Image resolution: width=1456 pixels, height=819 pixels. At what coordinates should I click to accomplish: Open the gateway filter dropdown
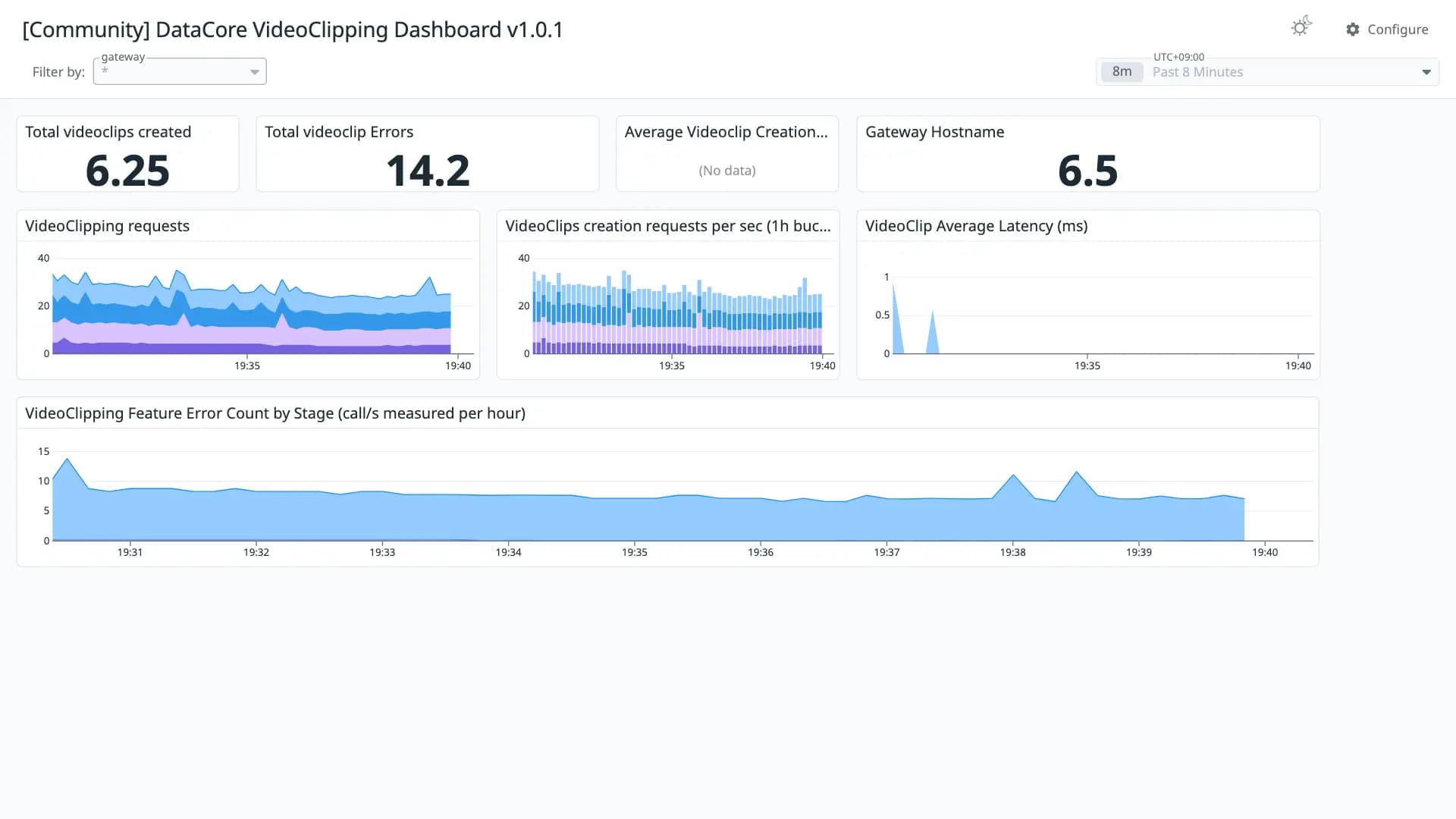pyautogui.click(x=180, y=71)
